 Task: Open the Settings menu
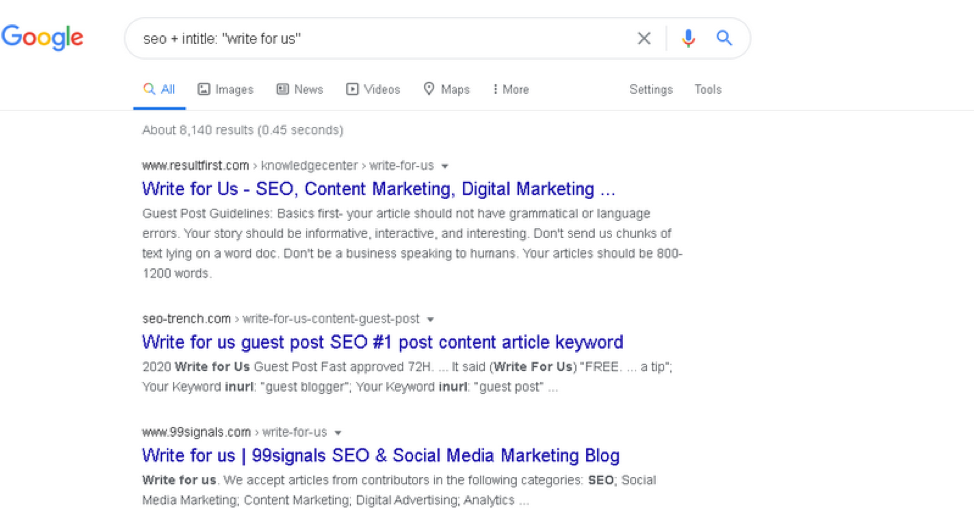(651, 90)
